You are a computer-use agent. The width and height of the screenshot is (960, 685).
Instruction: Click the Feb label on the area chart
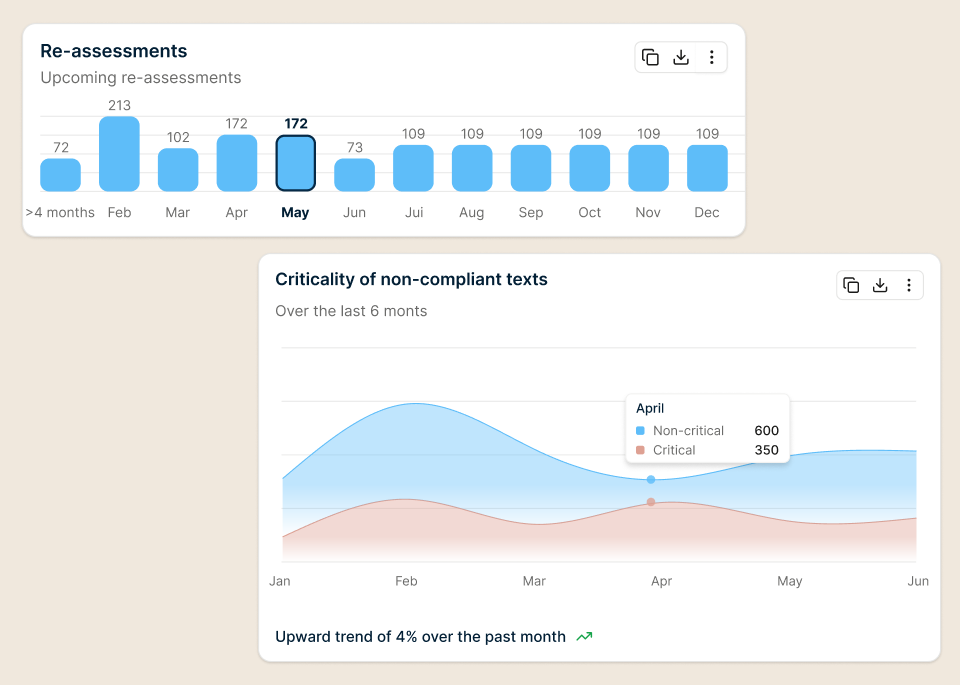click(406, 581)
